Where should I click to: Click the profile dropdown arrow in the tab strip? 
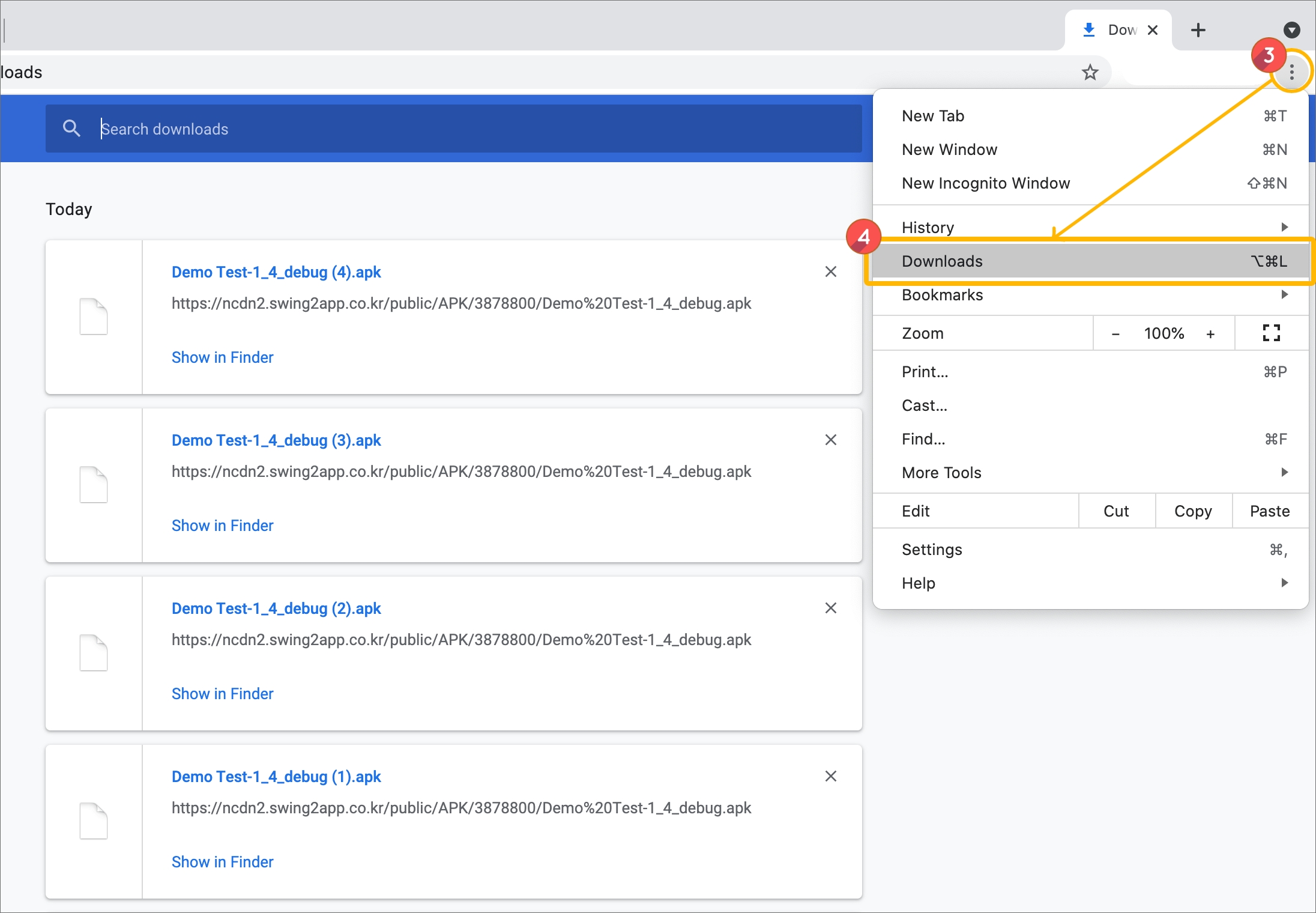(x=1291, y=30)
